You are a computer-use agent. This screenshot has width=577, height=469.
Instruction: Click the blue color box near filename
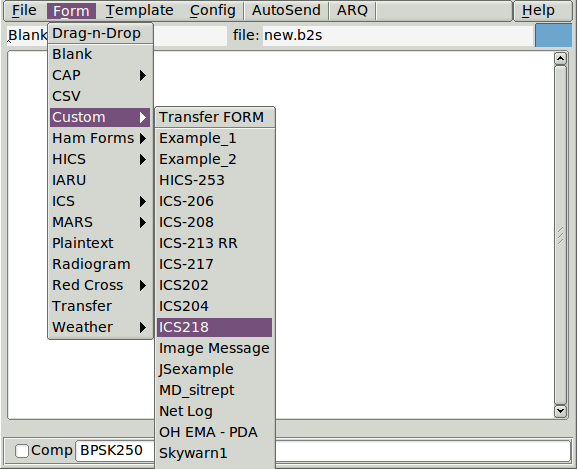553,35
